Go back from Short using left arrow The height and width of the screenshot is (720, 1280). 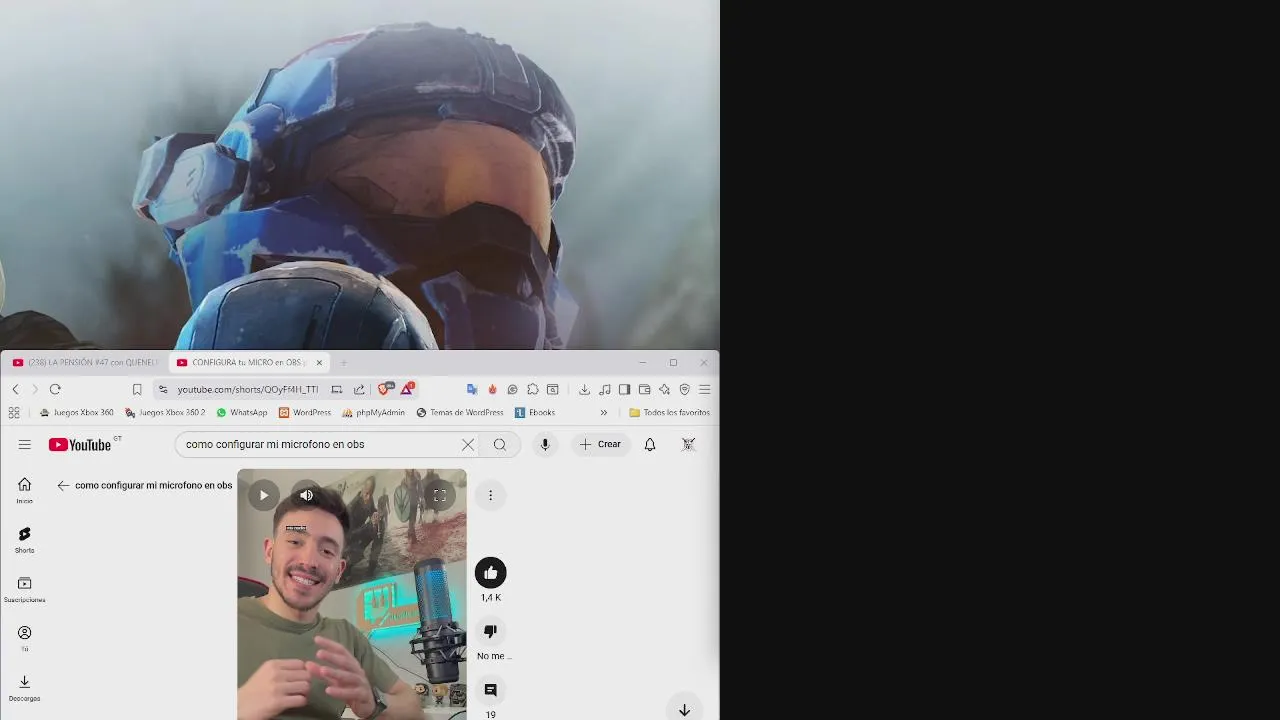pos(63,485)
